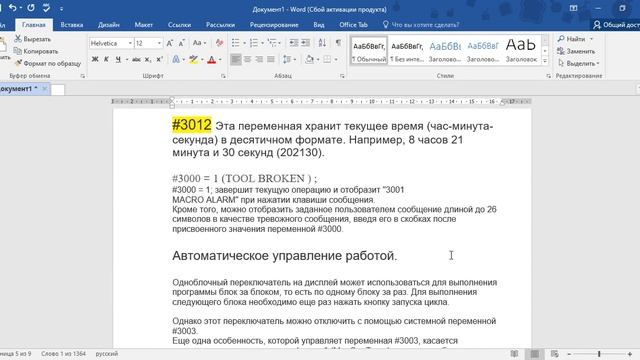Apply bulleted list

click(236, 43)
